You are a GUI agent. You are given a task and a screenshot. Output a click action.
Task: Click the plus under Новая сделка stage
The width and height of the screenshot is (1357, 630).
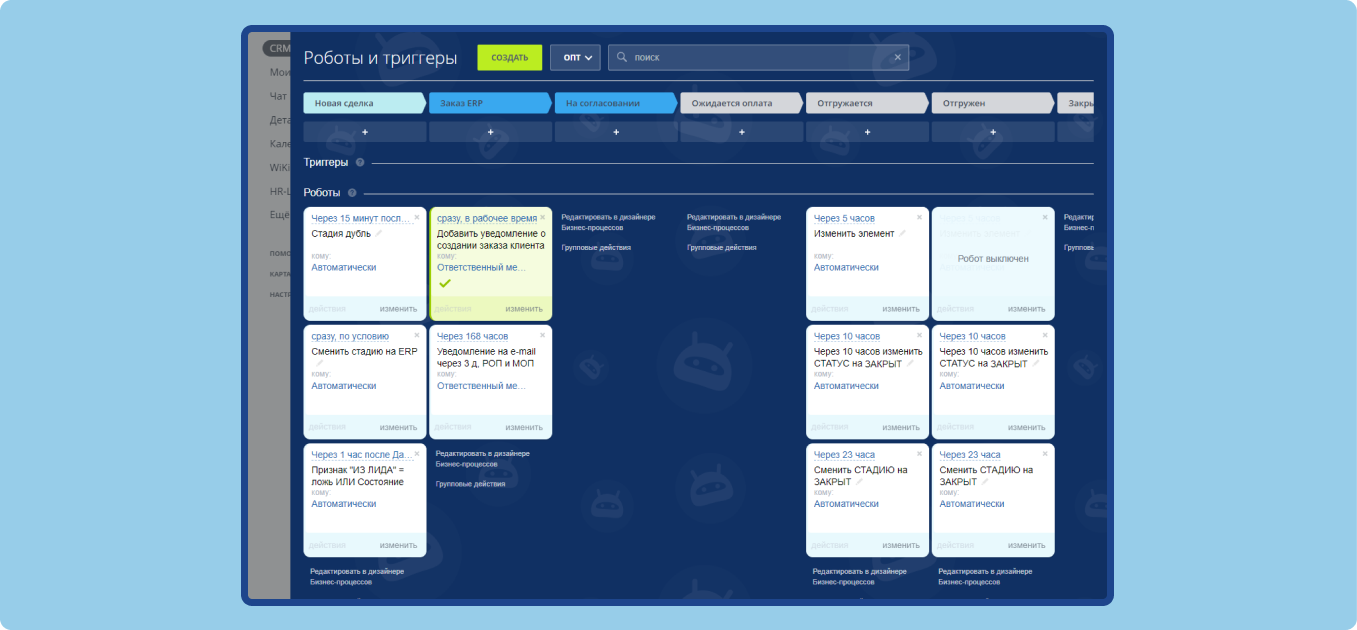pyautogui.click(x=365, y=132)
